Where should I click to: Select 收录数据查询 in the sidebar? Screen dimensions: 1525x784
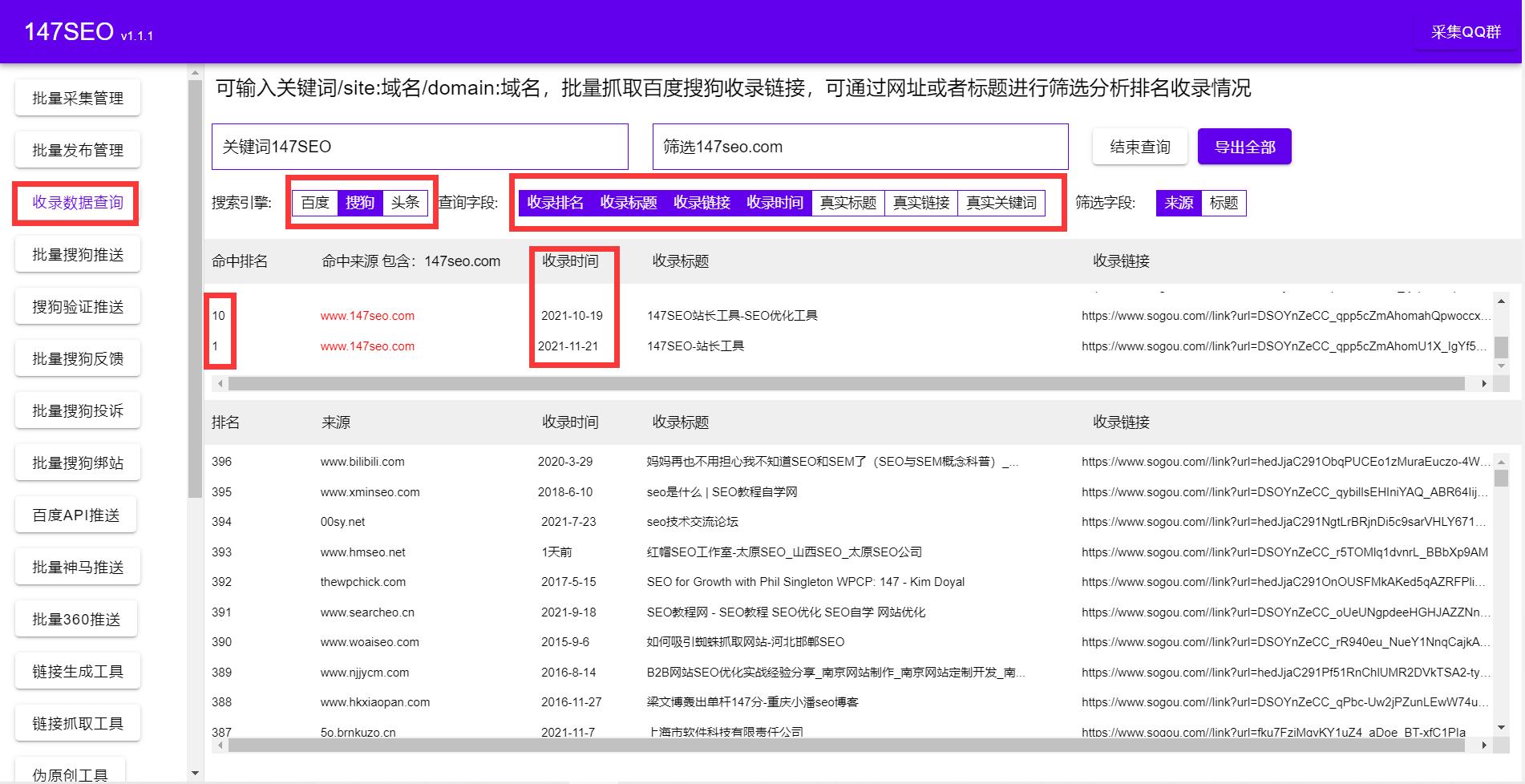coord(76,203)
